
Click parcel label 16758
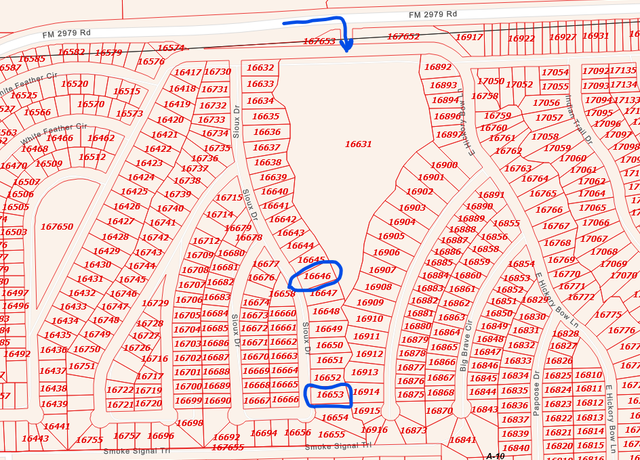[485, 96]
